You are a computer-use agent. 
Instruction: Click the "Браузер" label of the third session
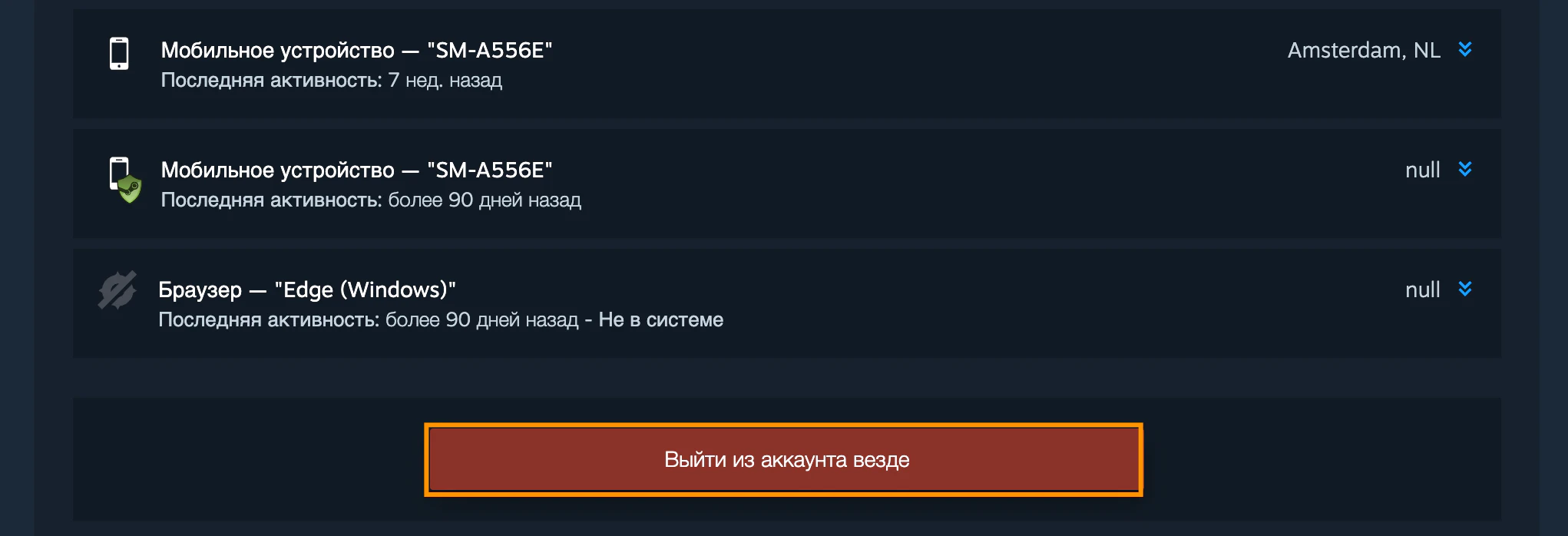coord(200,290)
